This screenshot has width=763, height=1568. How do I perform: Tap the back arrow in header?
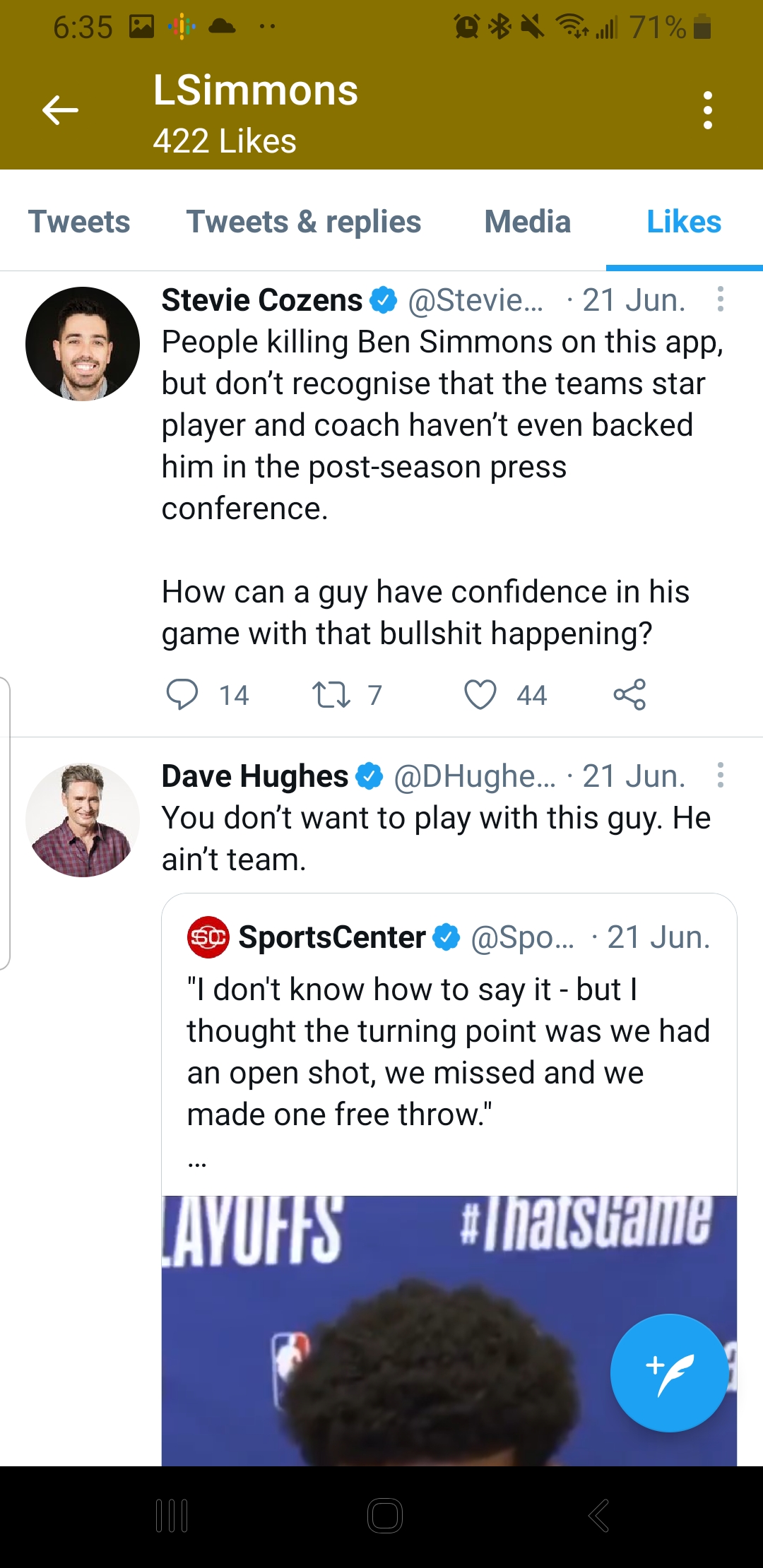60,110
